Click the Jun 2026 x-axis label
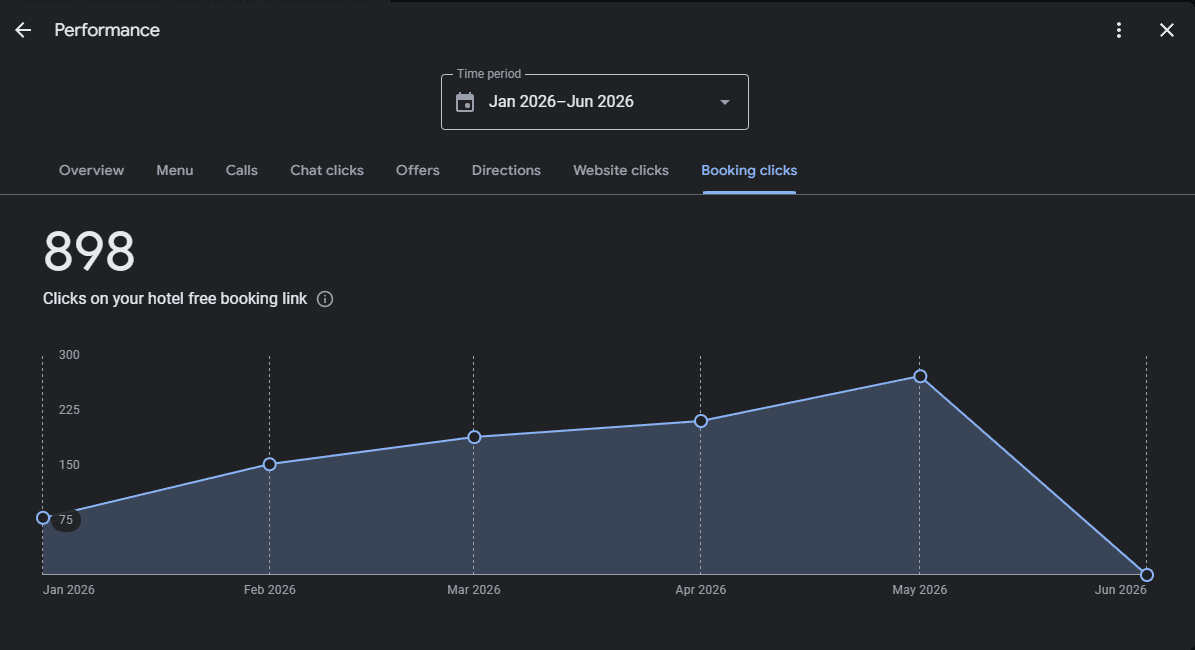 [x=1120, y=590]
